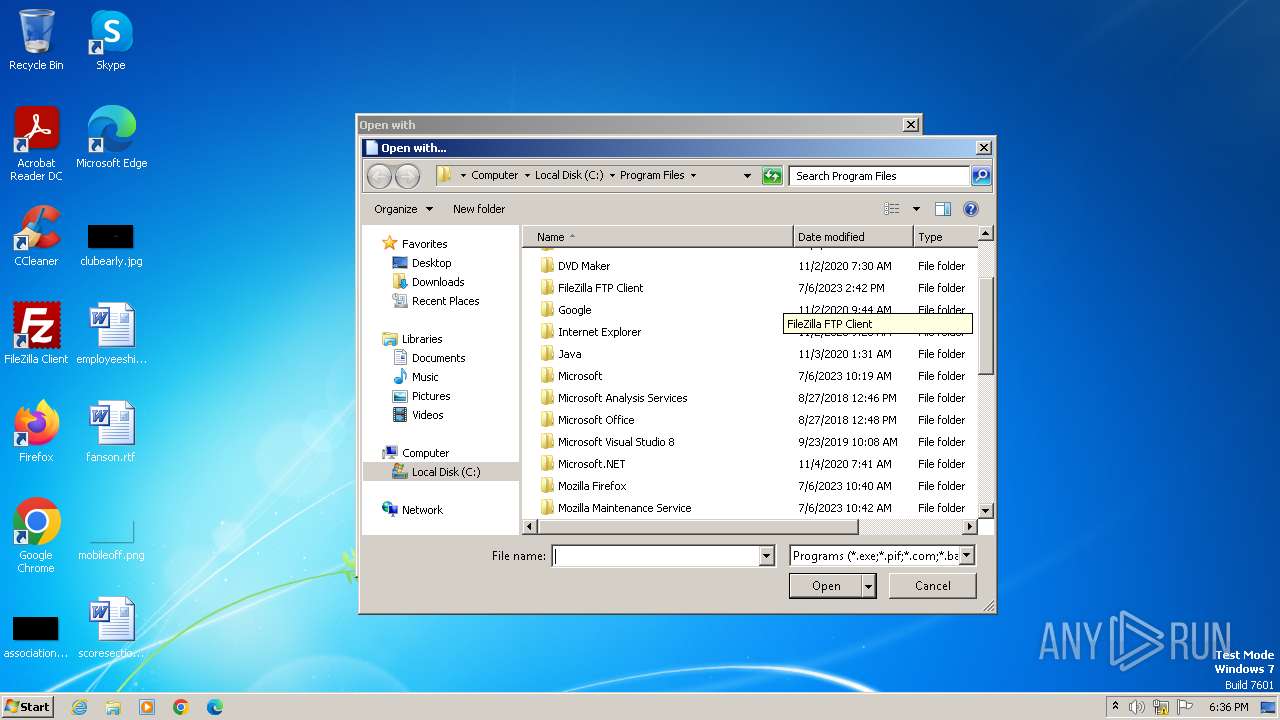Select FileZilla Client desktop icon
1280x720 pixels.
tap(36, 334)
